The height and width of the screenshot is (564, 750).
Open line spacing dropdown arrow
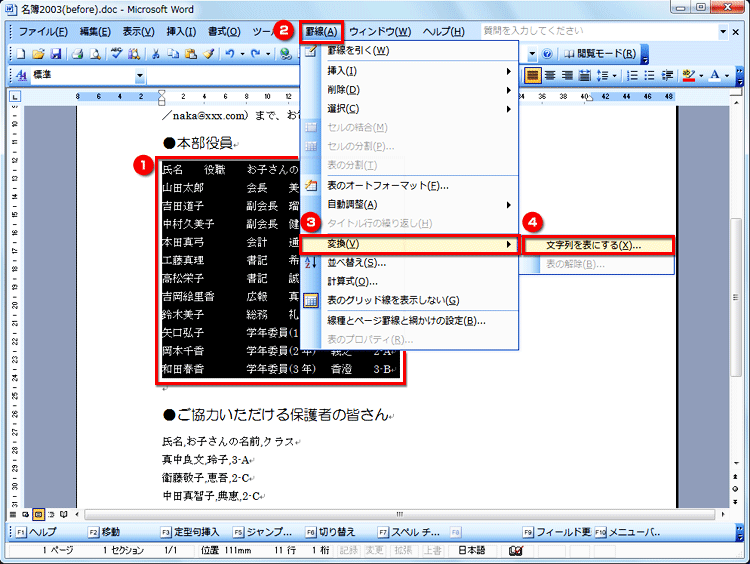coord(615,75)
